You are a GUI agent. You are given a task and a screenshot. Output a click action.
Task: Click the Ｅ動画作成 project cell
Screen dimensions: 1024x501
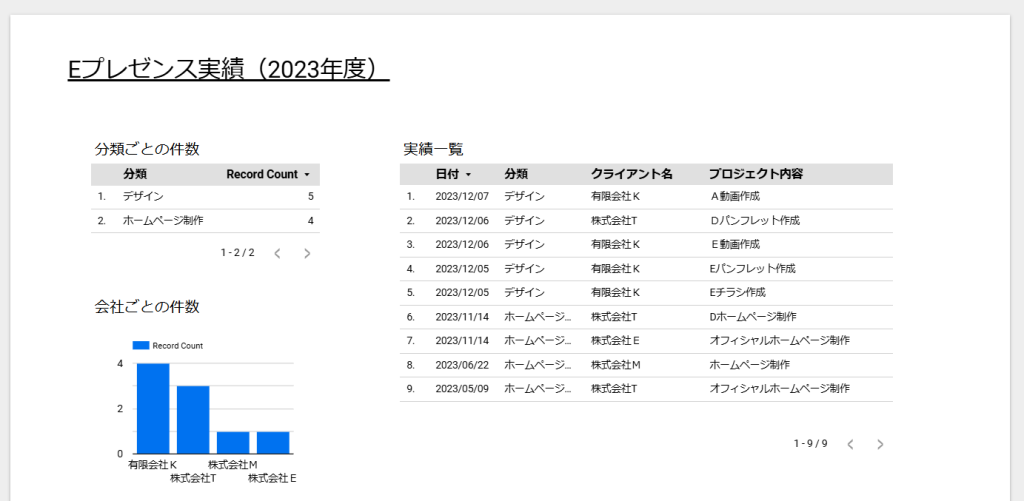click(735, 244)
